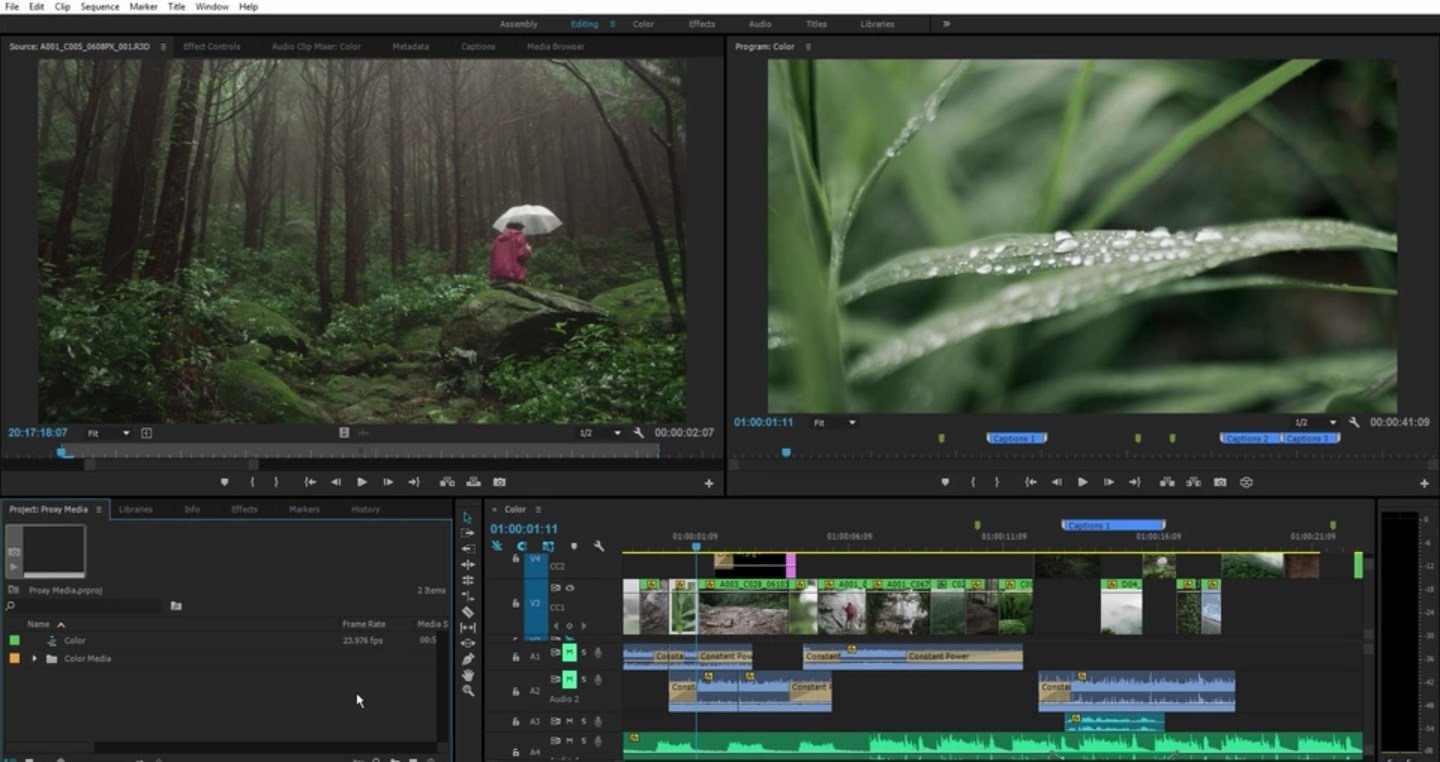The height and width of the screenshot is (762, 1440).
Task: Expand the Color Media bin
Action: click(35, 658)
